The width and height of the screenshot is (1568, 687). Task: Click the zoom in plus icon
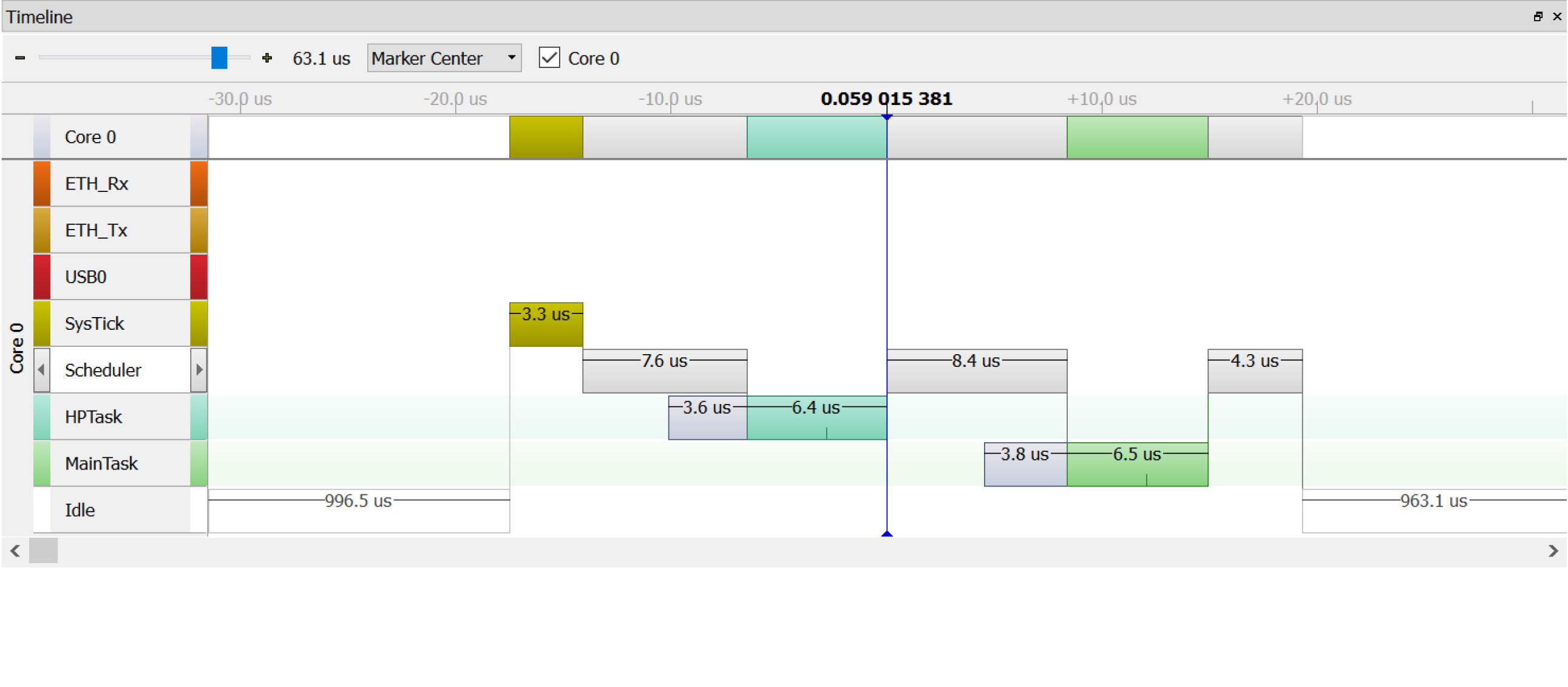[266, 58]
